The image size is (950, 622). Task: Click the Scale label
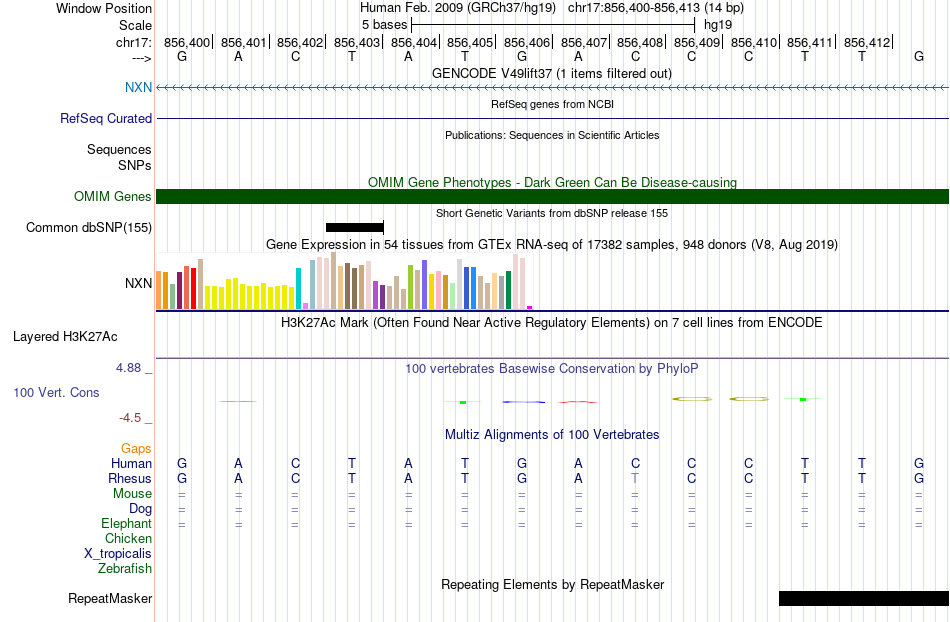point(136,25)
